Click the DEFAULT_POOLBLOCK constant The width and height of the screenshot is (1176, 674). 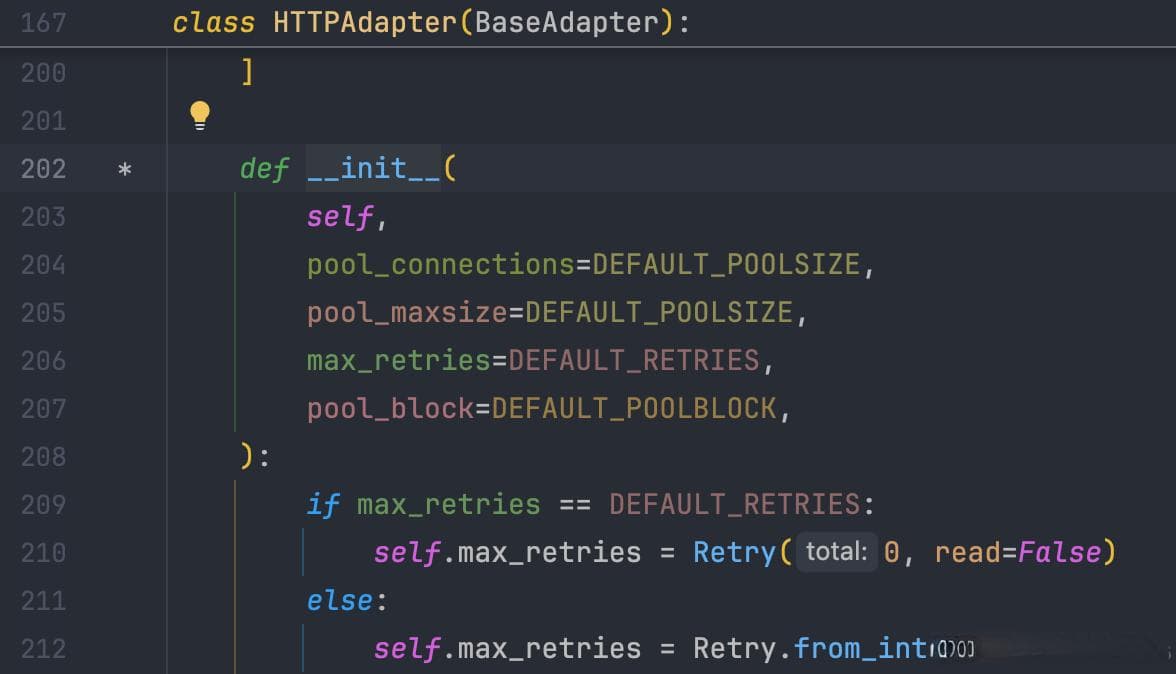[634, 409]
